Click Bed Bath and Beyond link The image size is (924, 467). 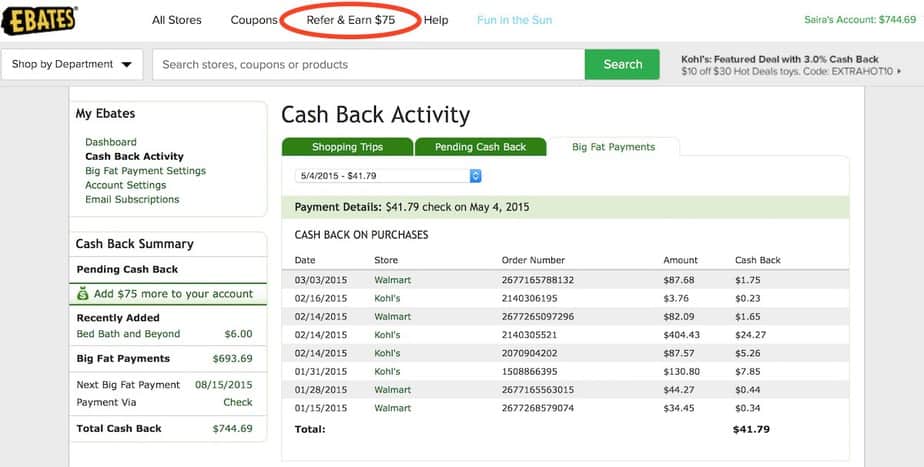tap(129, 334)
